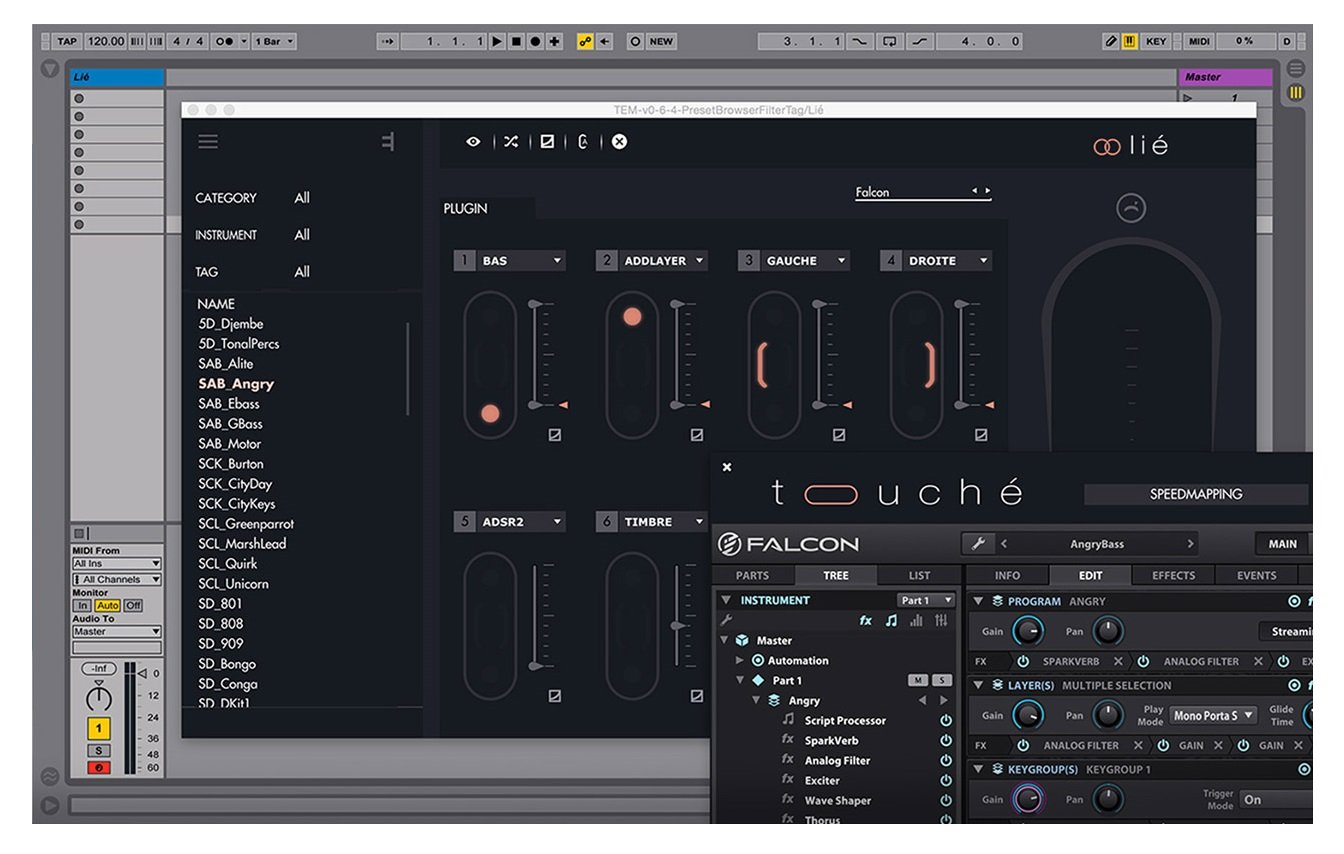This screenshot has width=1344, height=854.
Task: Select preset SCL_Unicorn in the list
Action: (x=233, y=584)
